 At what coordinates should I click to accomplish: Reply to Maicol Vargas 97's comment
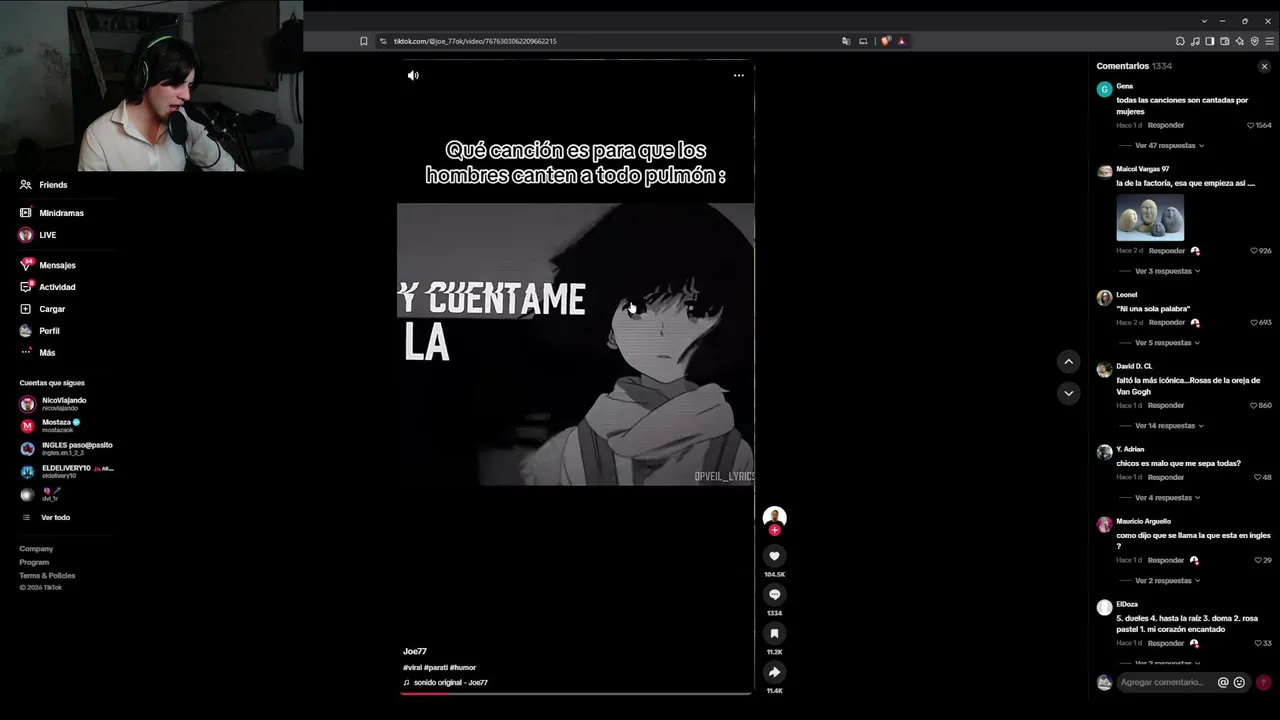1167,251
